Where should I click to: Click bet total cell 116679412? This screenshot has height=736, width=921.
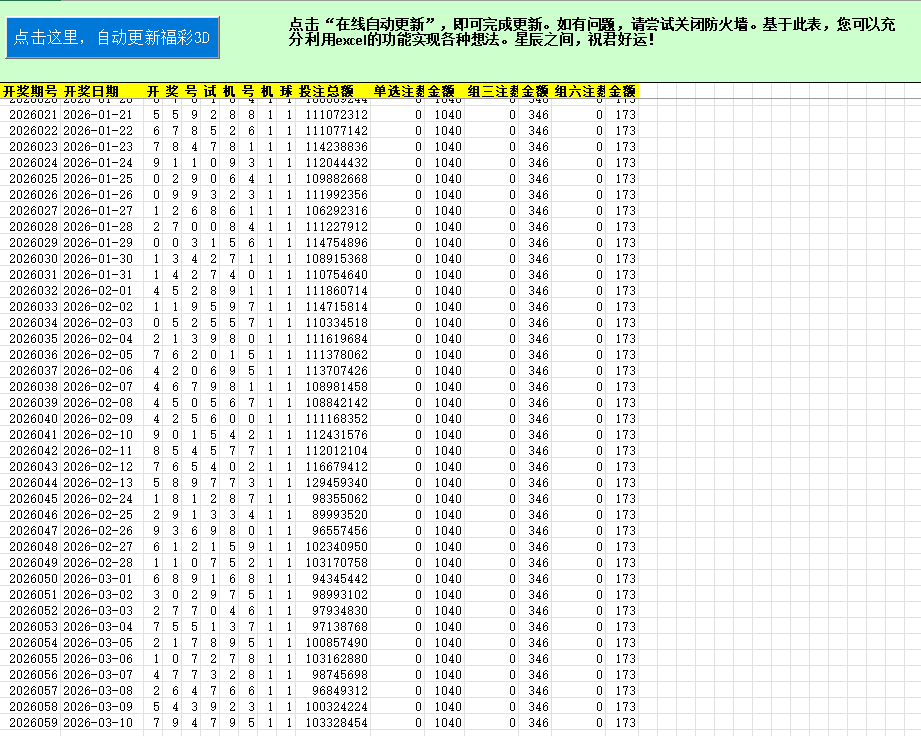(337, 467)
